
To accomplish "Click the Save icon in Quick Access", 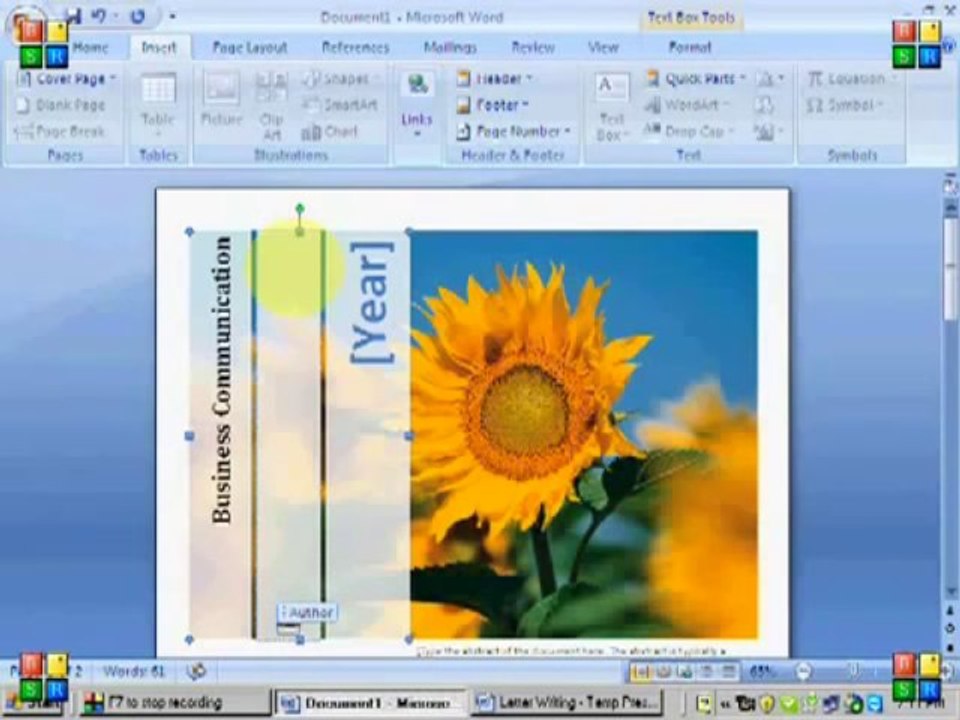I will (x=73, y=17).
